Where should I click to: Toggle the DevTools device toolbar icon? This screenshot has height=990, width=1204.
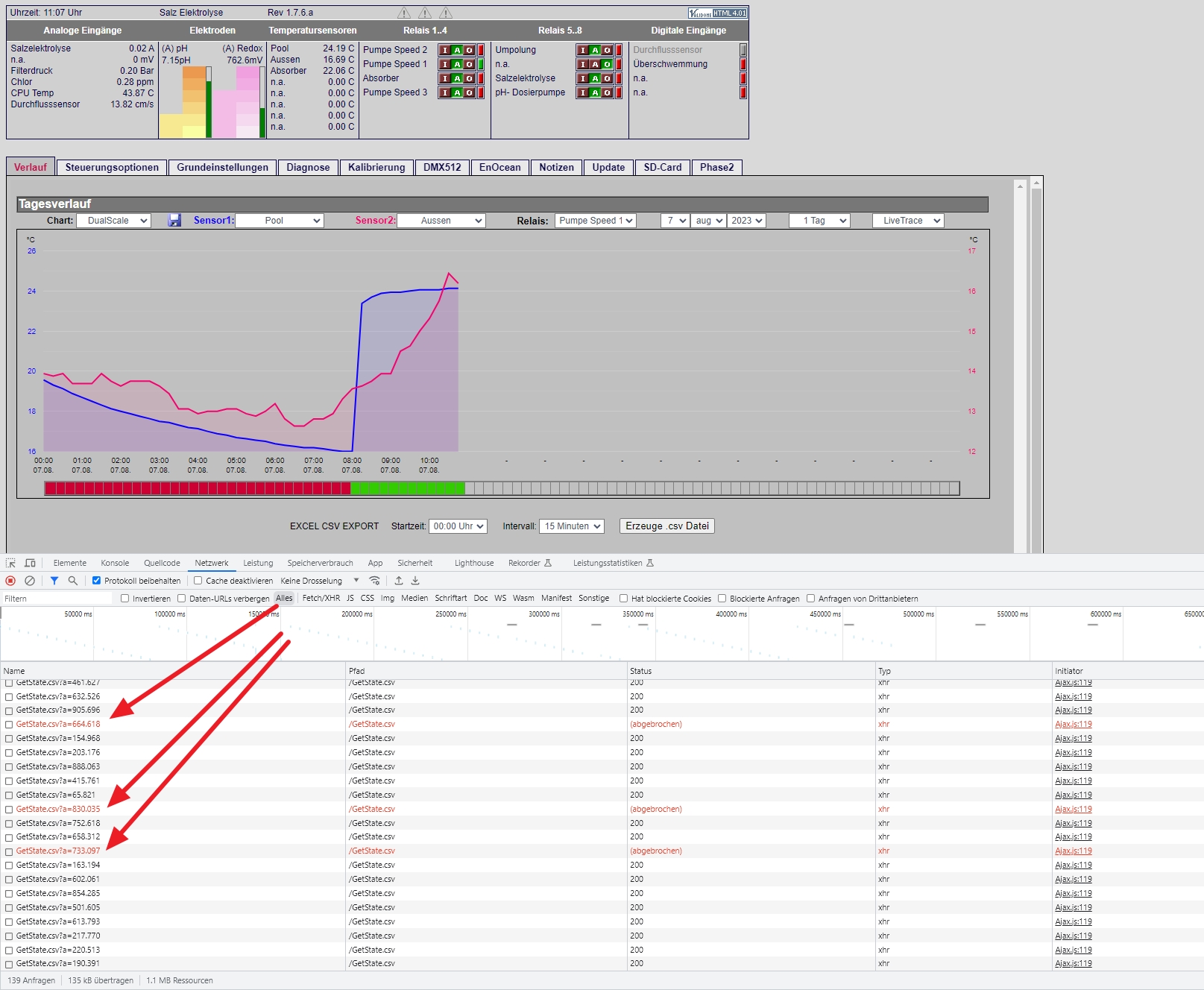coord(30,563)
